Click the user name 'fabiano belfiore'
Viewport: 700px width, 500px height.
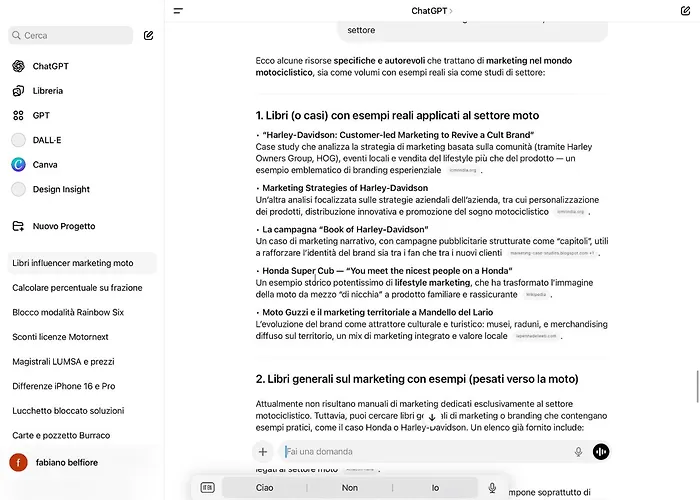[x=67, y=462]
